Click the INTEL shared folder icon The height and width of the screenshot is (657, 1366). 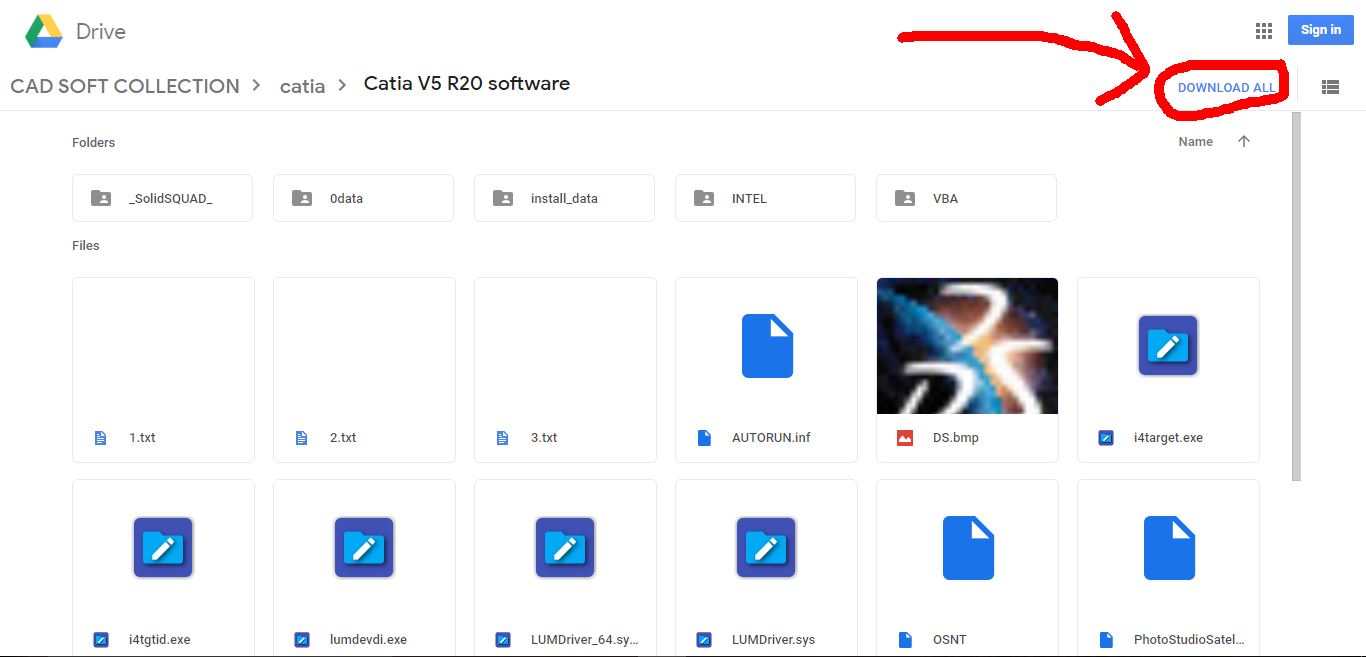pyautogui.click(x=704, y=198)
